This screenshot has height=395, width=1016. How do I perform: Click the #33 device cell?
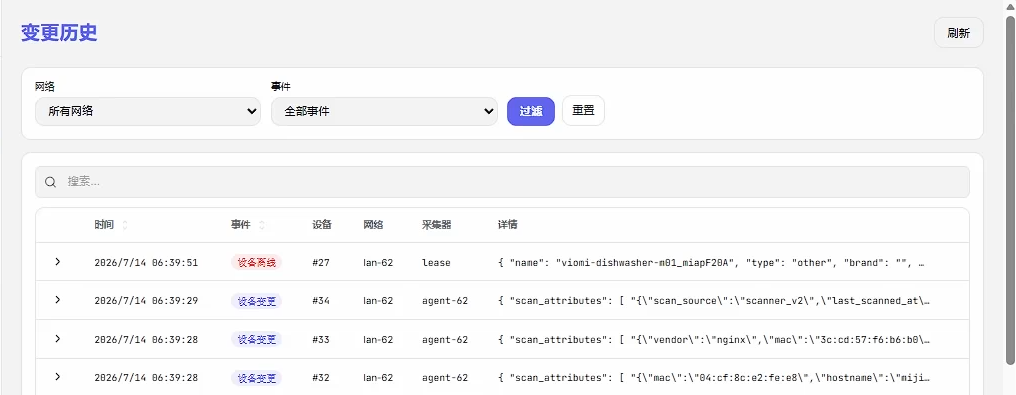point(321,339)
